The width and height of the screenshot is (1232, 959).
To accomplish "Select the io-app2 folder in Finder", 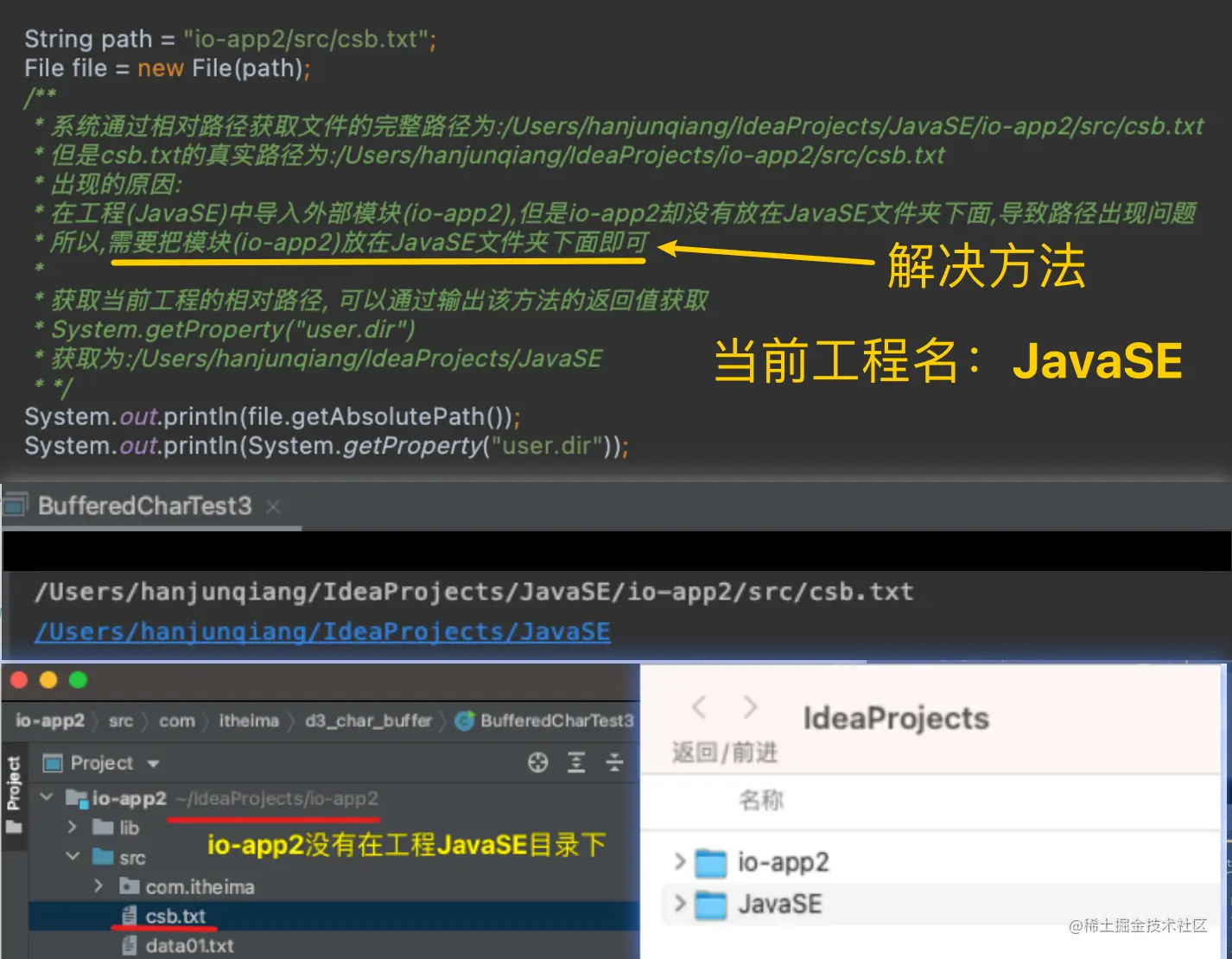I will (x=784, y=861).
